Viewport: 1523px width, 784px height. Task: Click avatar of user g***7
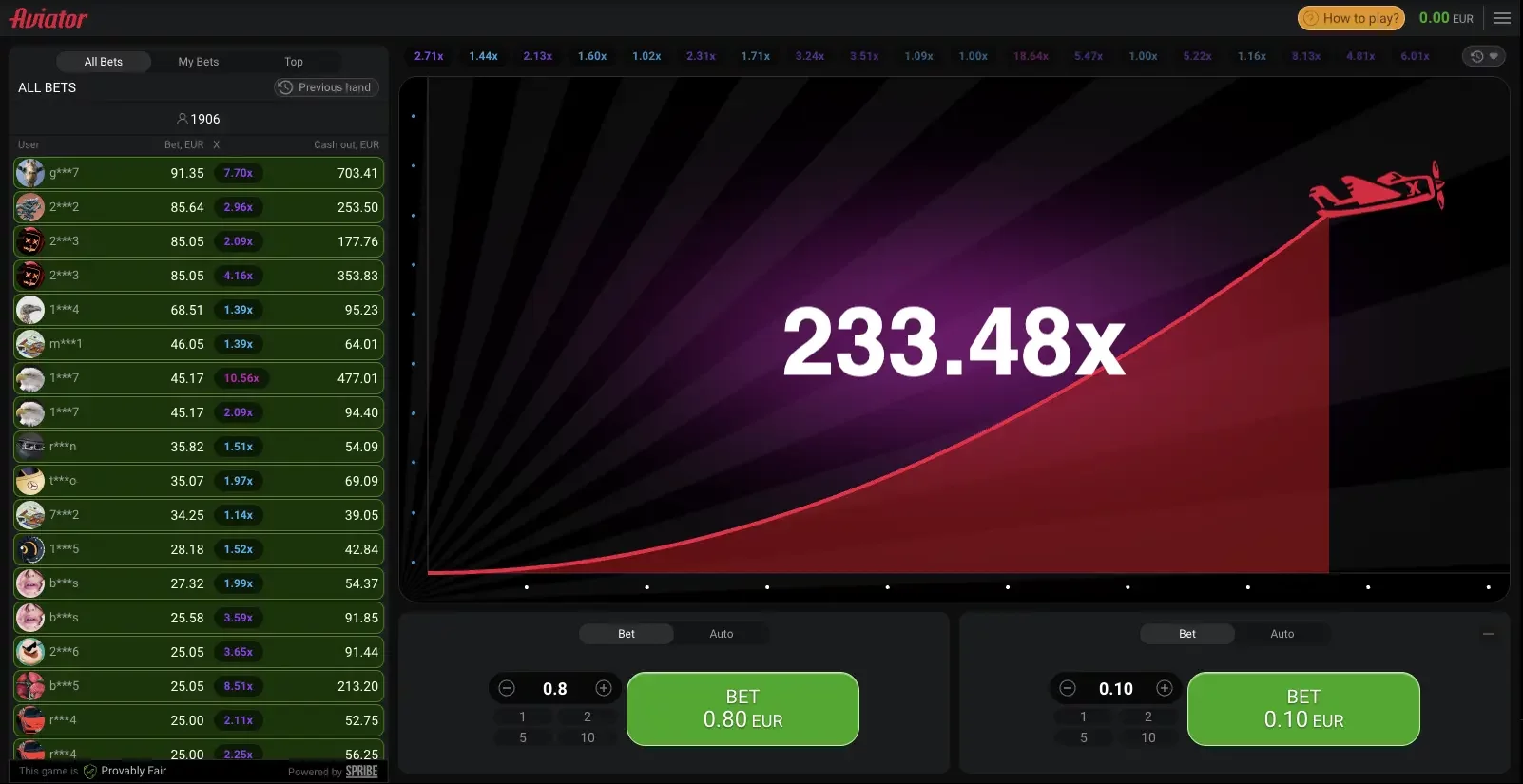30,173
